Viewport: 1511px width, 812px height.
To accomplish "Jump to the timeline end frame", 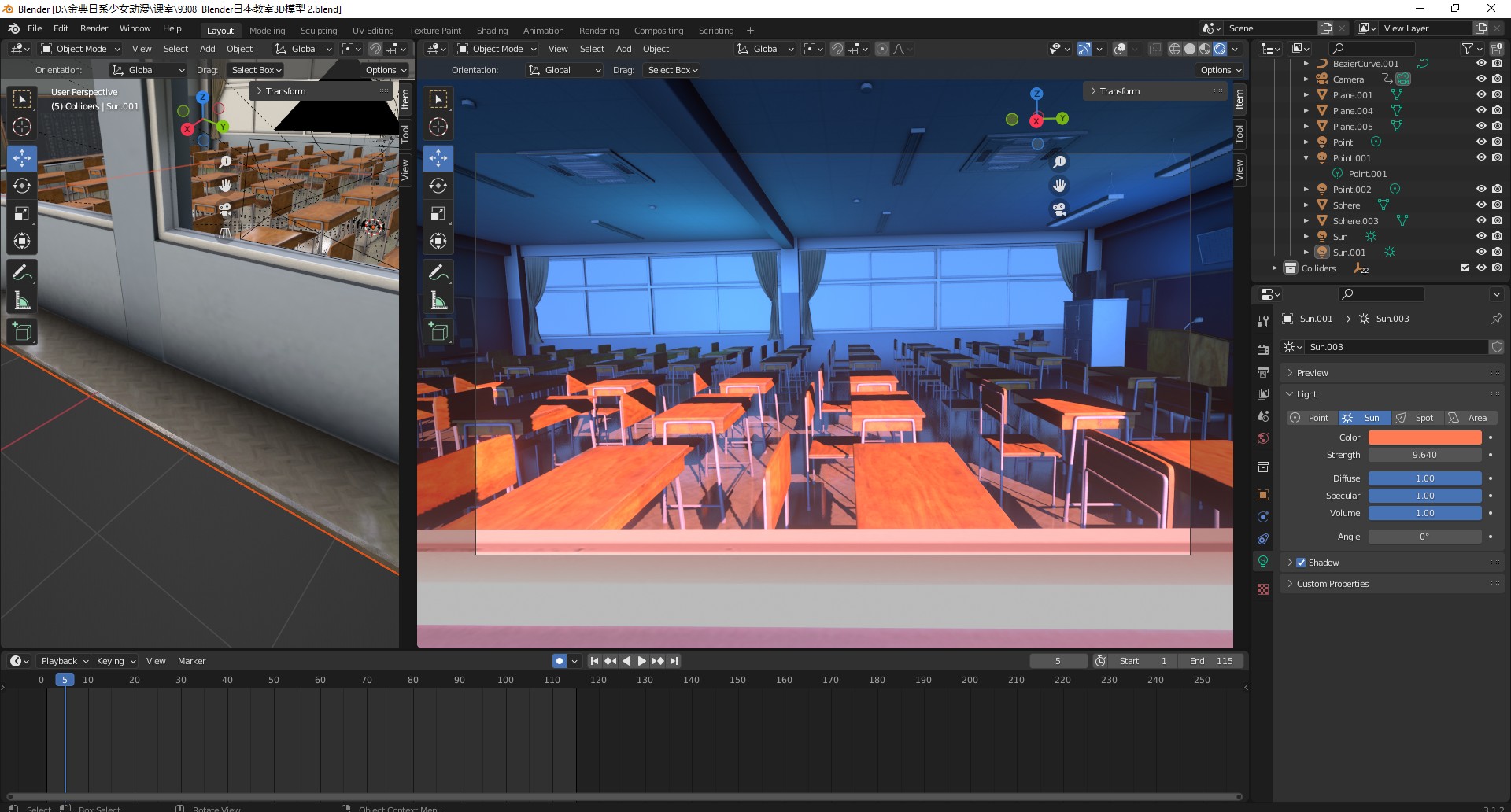I will click(x=674, y=661).
